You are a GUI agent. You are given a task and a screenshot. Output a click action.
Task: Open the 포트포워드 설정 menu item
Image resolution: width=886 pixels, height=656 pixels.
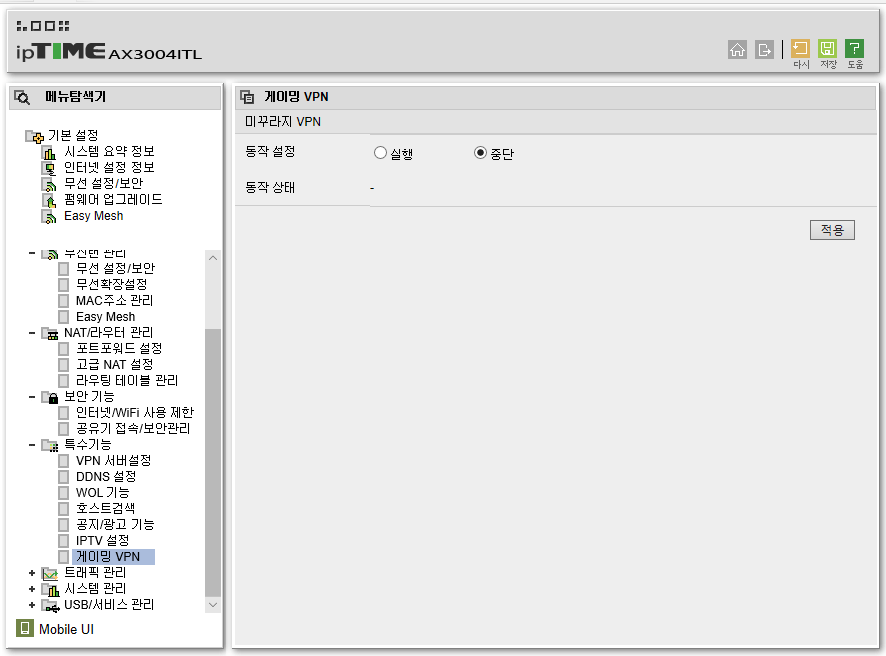click(118, 349)
